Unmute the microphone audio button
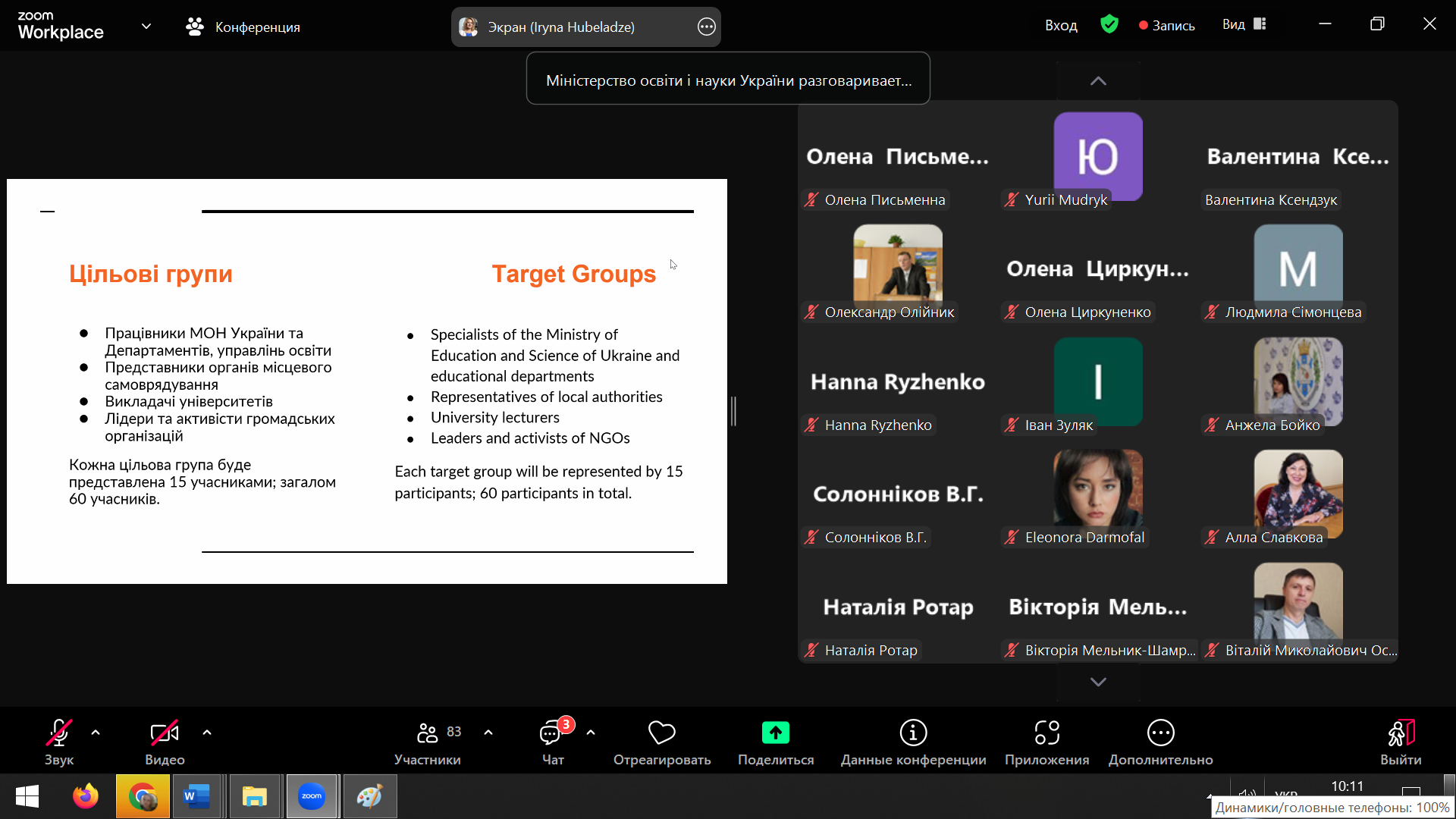 [x=58, y=733]
